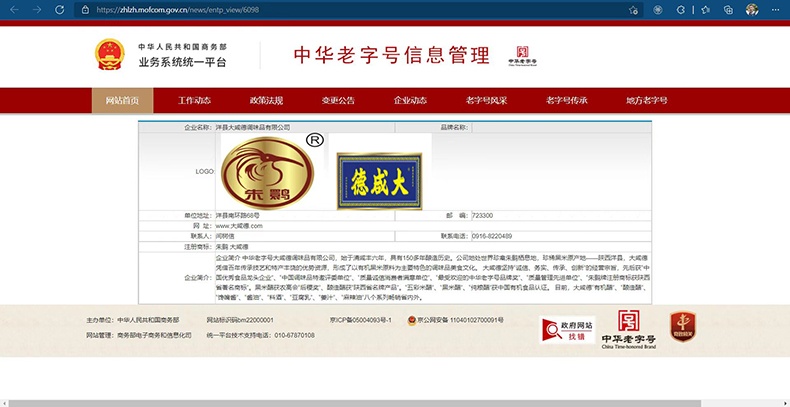Click the address bar URL
This screenshot has height=407, width=790.
(x=178, y=10)
